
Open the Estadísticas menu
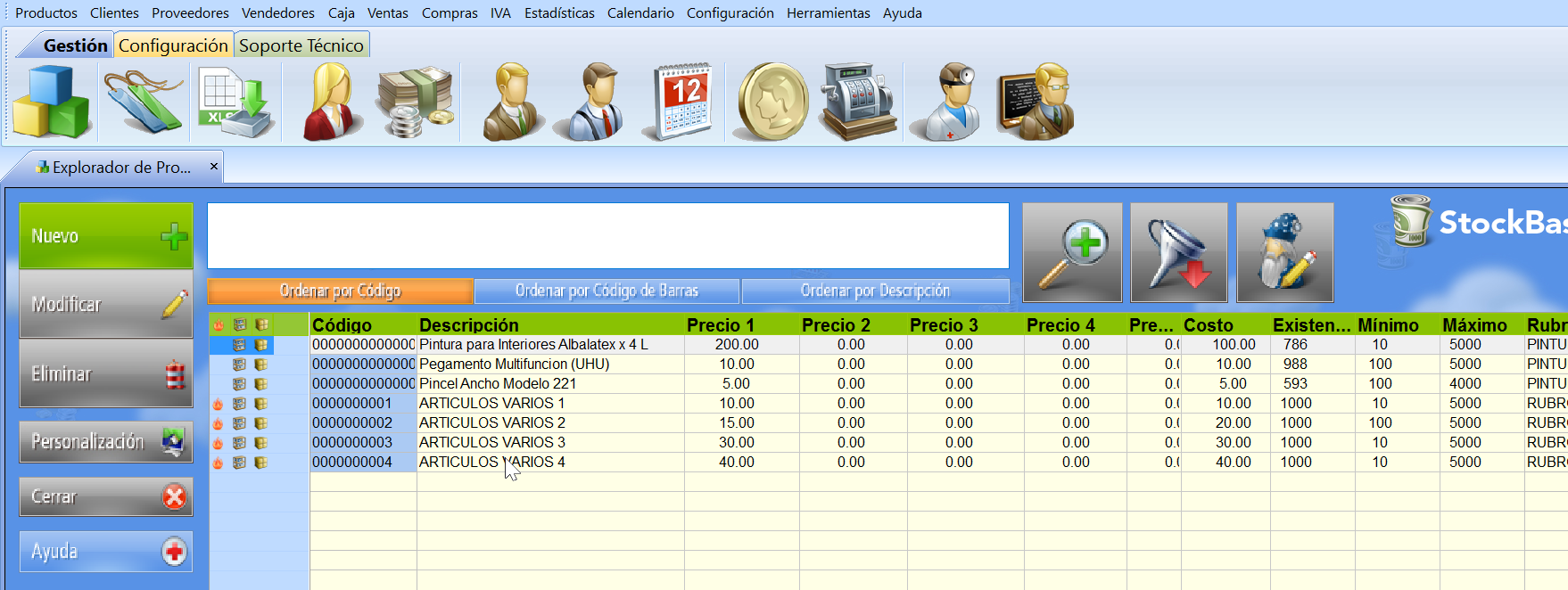tap(559, 13)
